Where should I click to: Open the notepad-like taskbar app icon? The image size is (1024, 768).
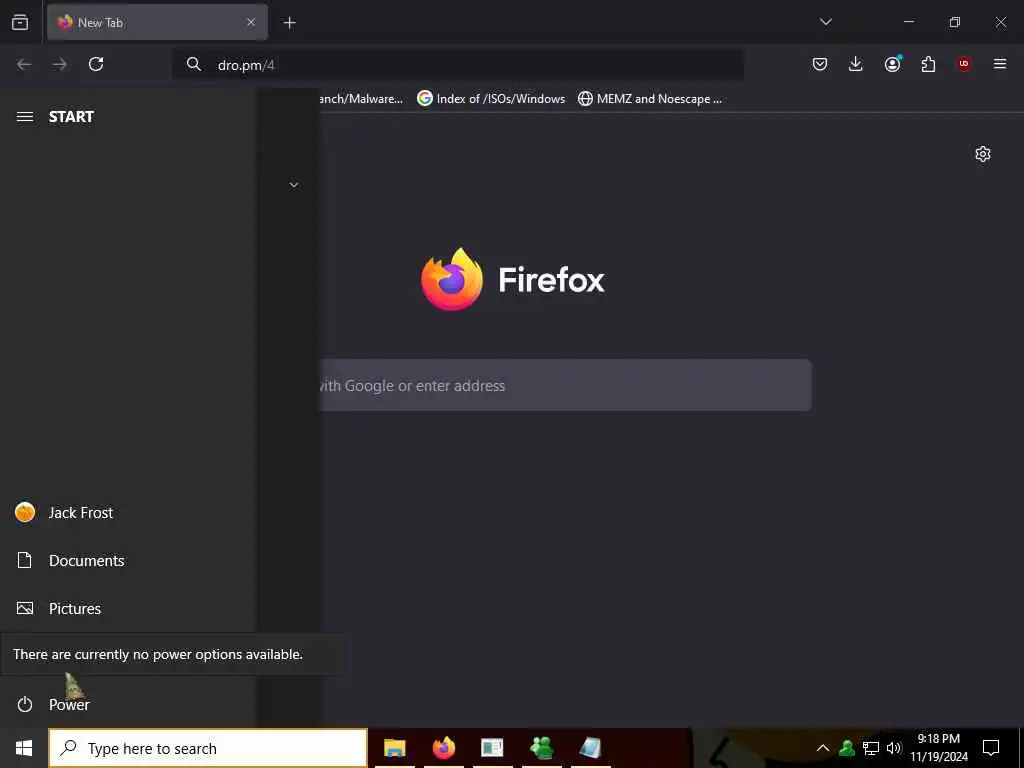coord(590,748)
